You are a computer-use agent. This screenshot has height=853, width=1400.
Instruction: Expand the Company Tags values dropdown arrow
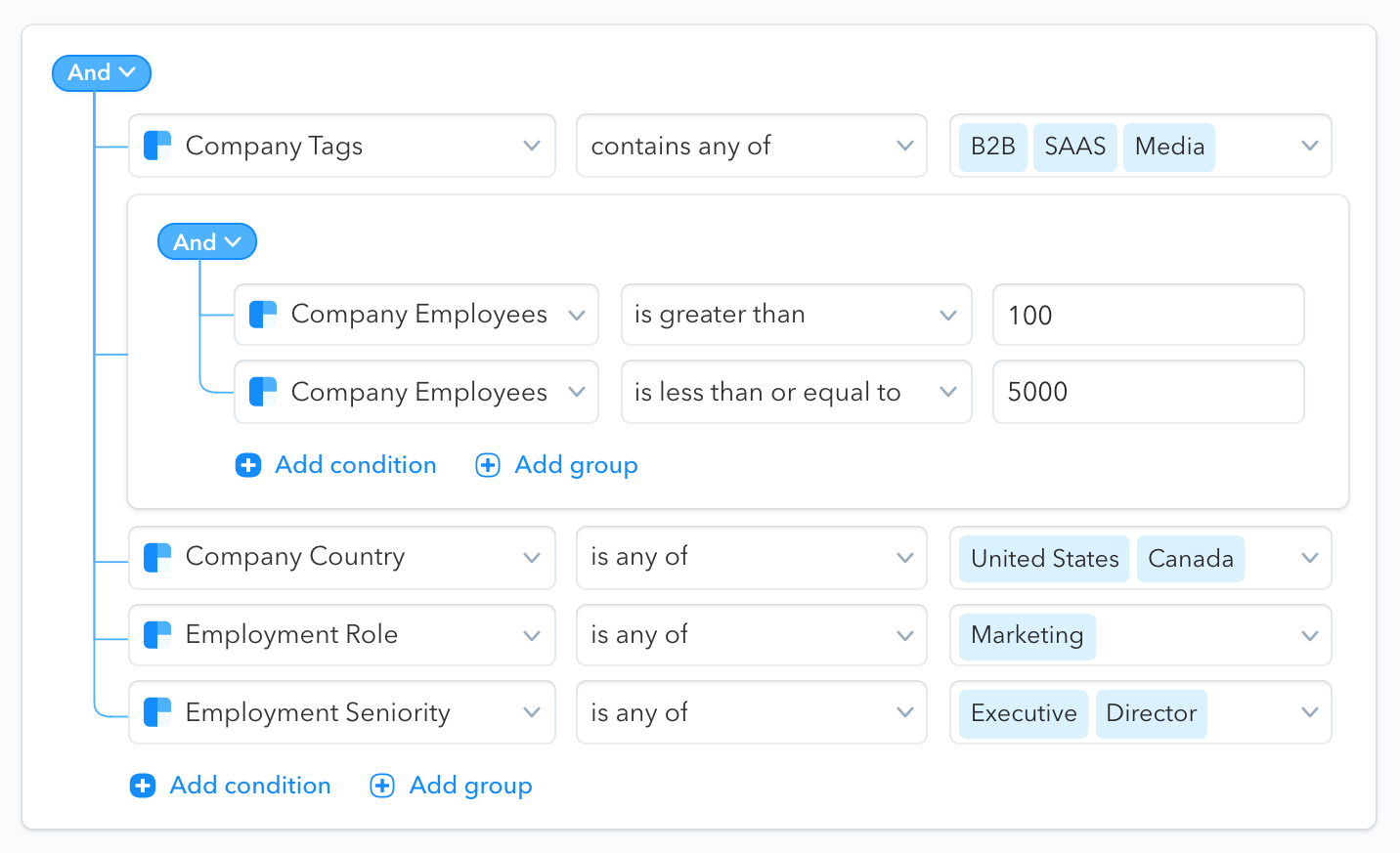[1310, 146]
